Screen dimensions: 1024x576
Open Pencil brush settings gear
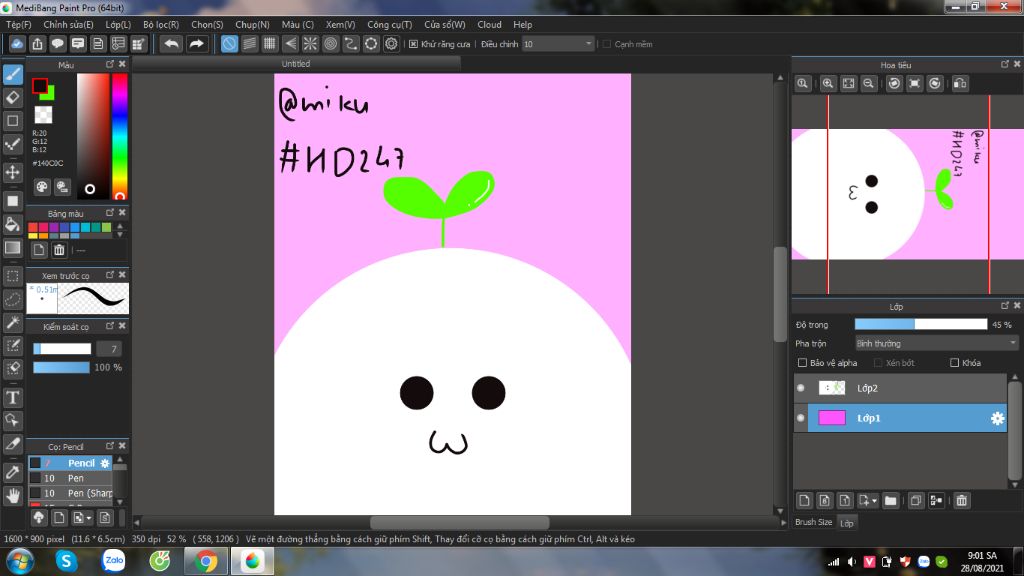(x=104, y=463)
